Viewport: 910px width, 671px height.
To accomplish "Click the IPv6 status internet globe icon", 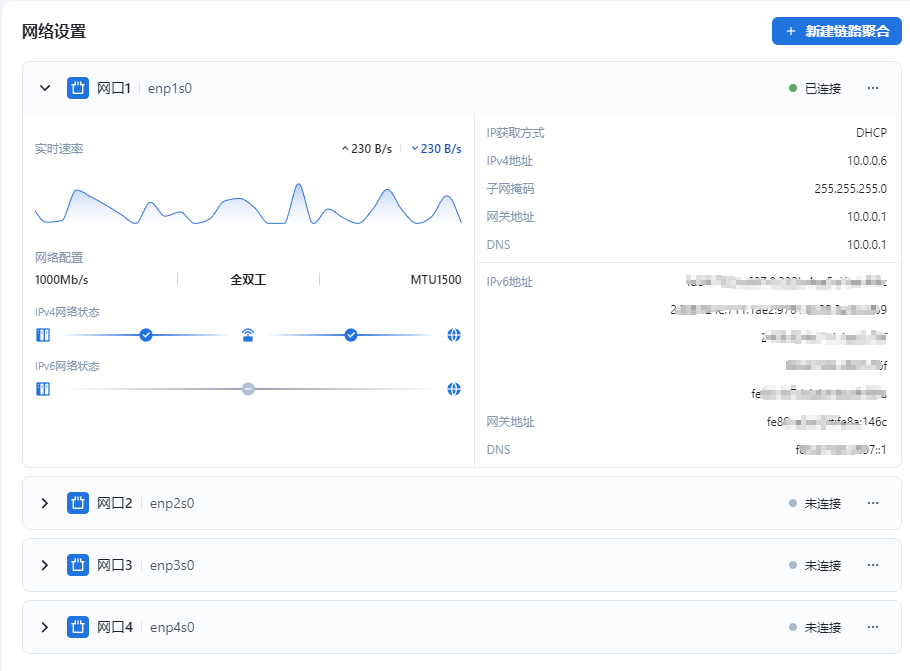I will click(454, 389).
